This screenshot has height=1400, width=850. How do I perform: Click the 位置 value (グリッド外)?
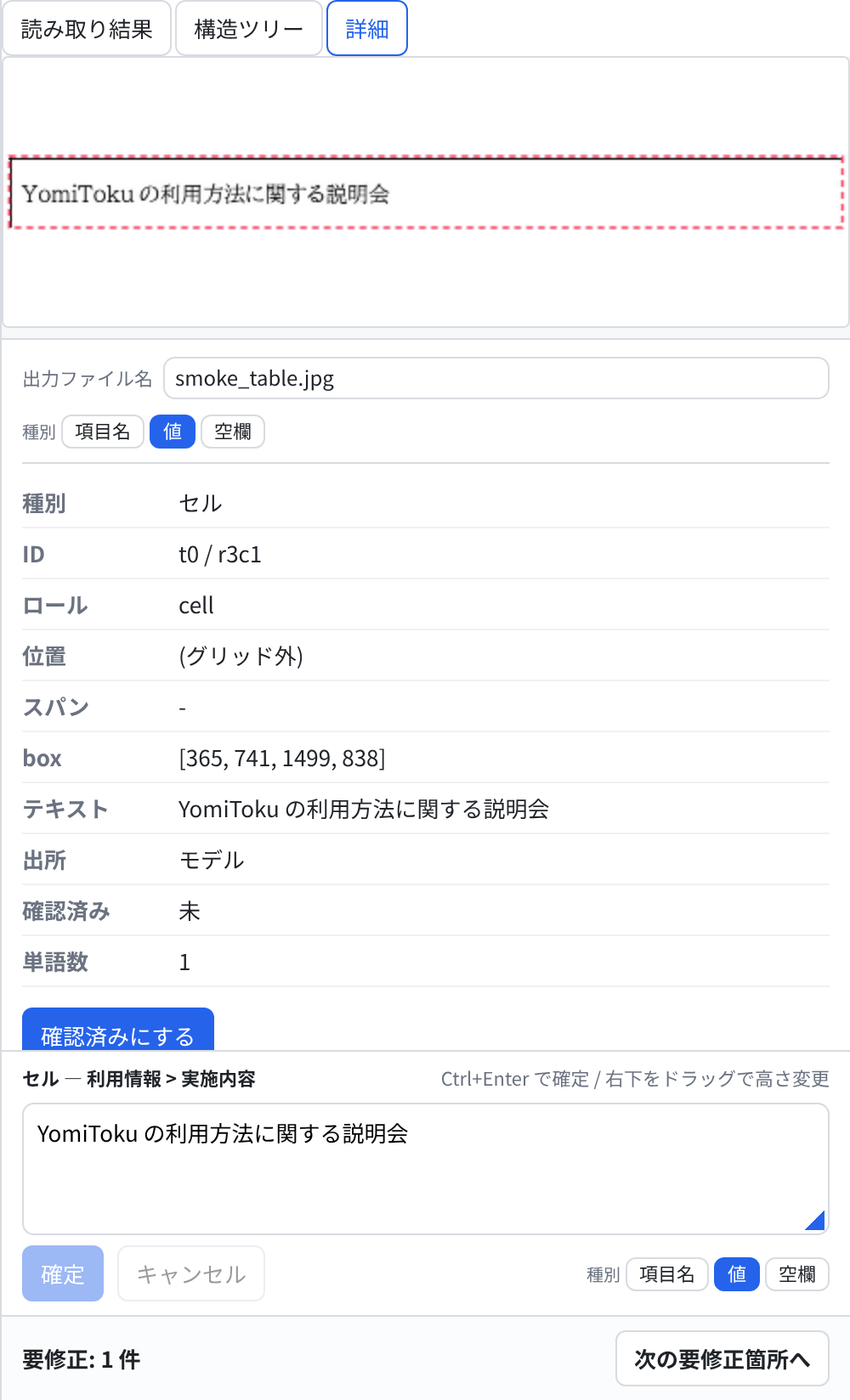(x=241, y=657)
